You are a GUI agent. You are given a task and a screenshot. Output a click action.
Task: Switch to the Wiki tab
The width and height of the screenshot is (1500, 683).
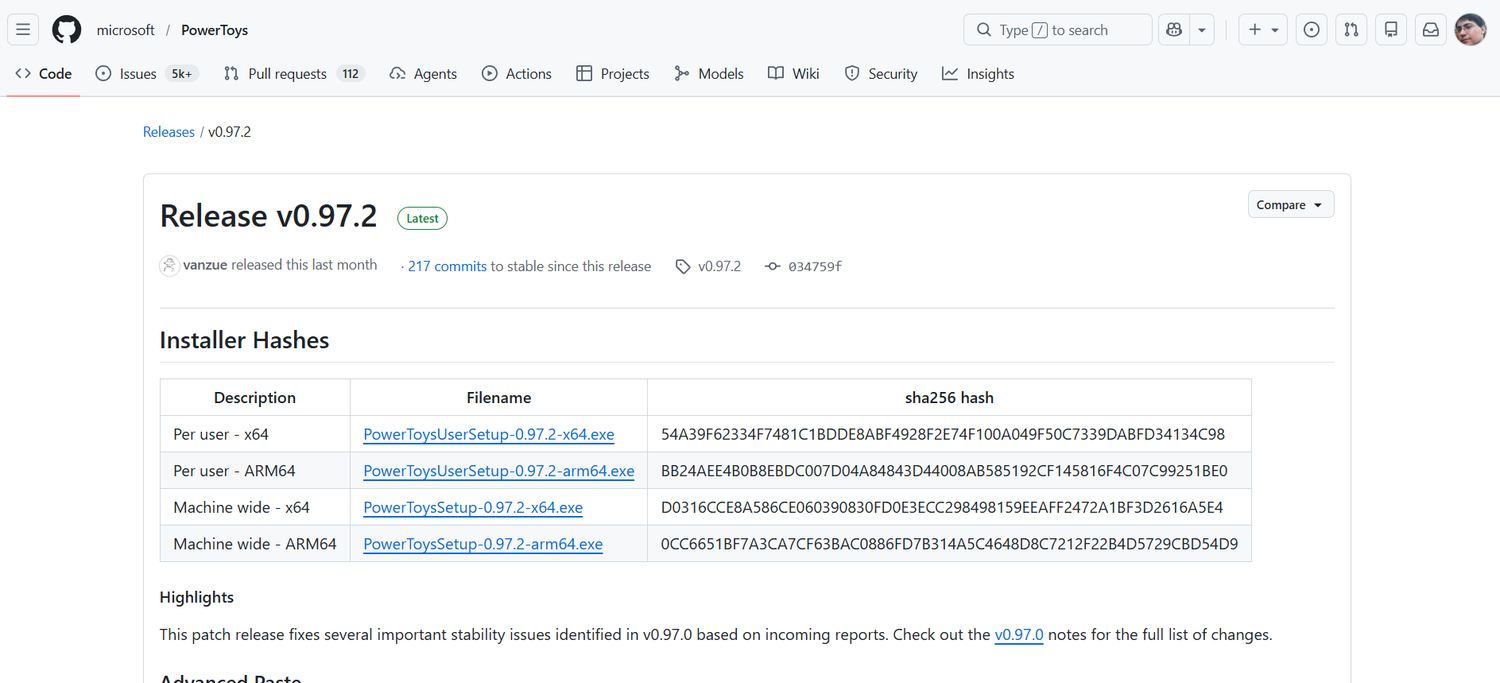(794, 74)
